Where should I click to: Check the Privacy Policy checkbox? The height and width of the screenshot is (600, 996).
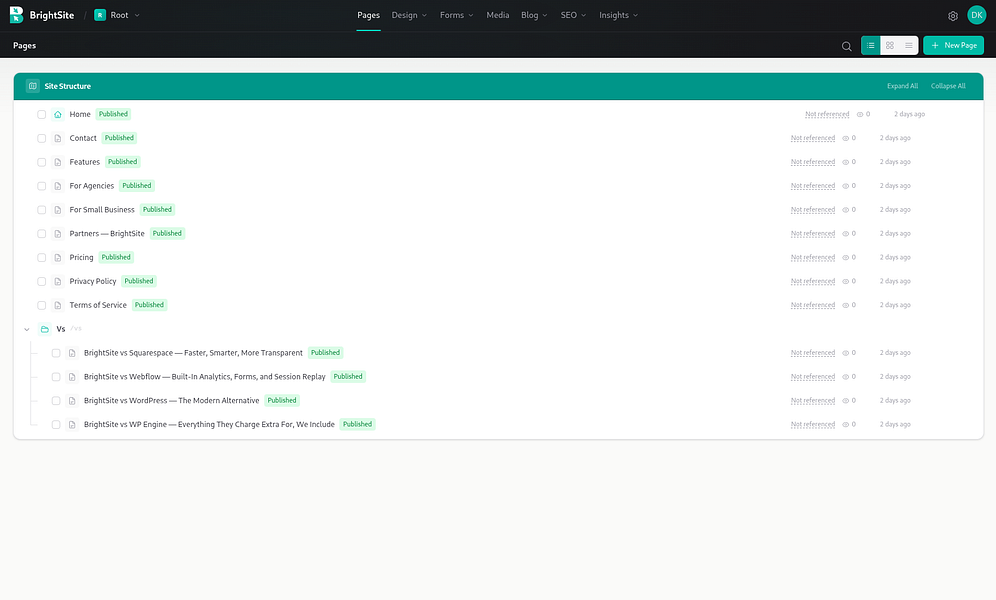point(41,281)
